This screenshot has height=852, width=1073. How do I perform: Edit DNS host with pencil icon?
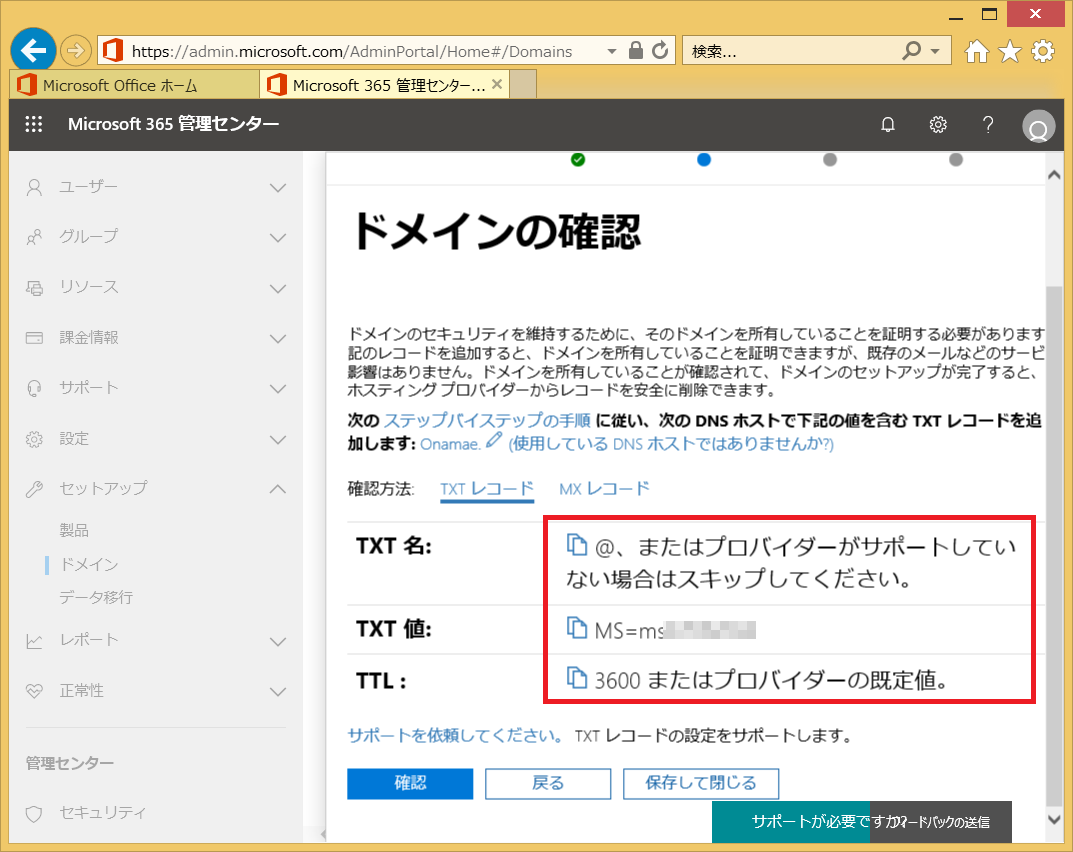(494, 440)
